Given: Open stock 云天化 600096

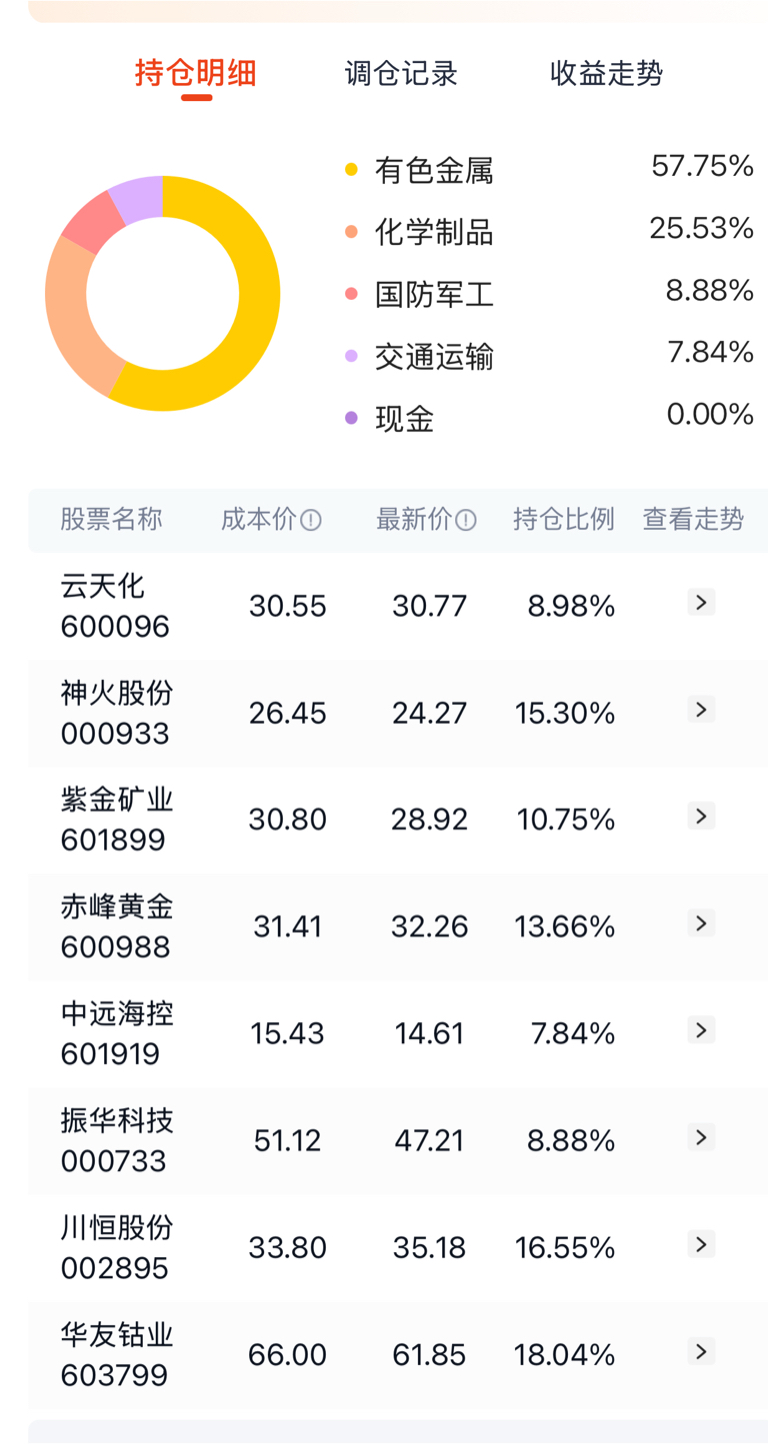Looking at the screenshot, I should pyautogui.click(x=114, y=606).
